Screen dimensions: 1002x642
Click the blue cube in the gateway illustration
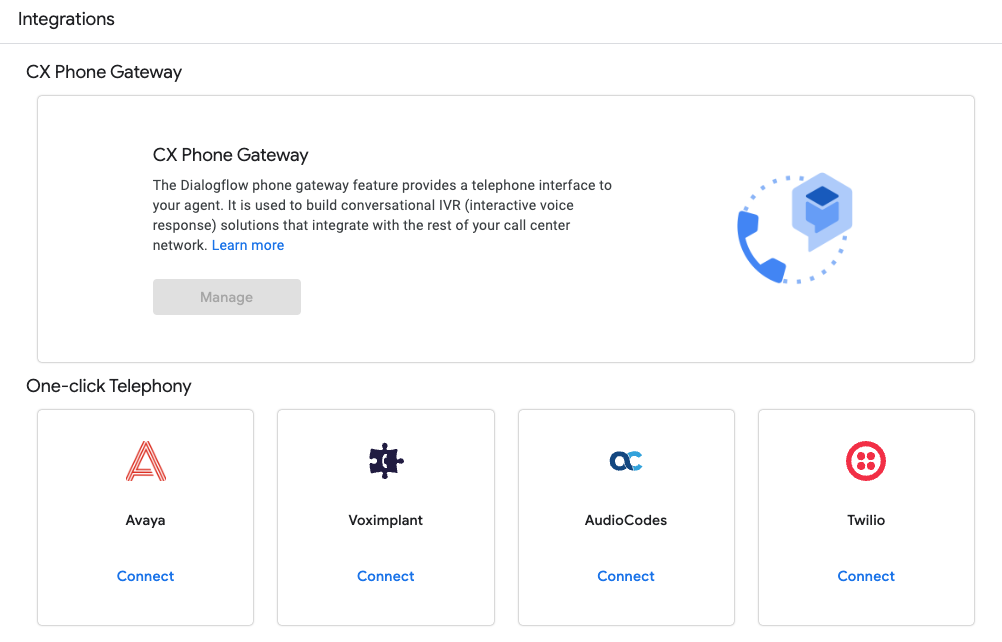pyautogui.click(x=820, y=207)
